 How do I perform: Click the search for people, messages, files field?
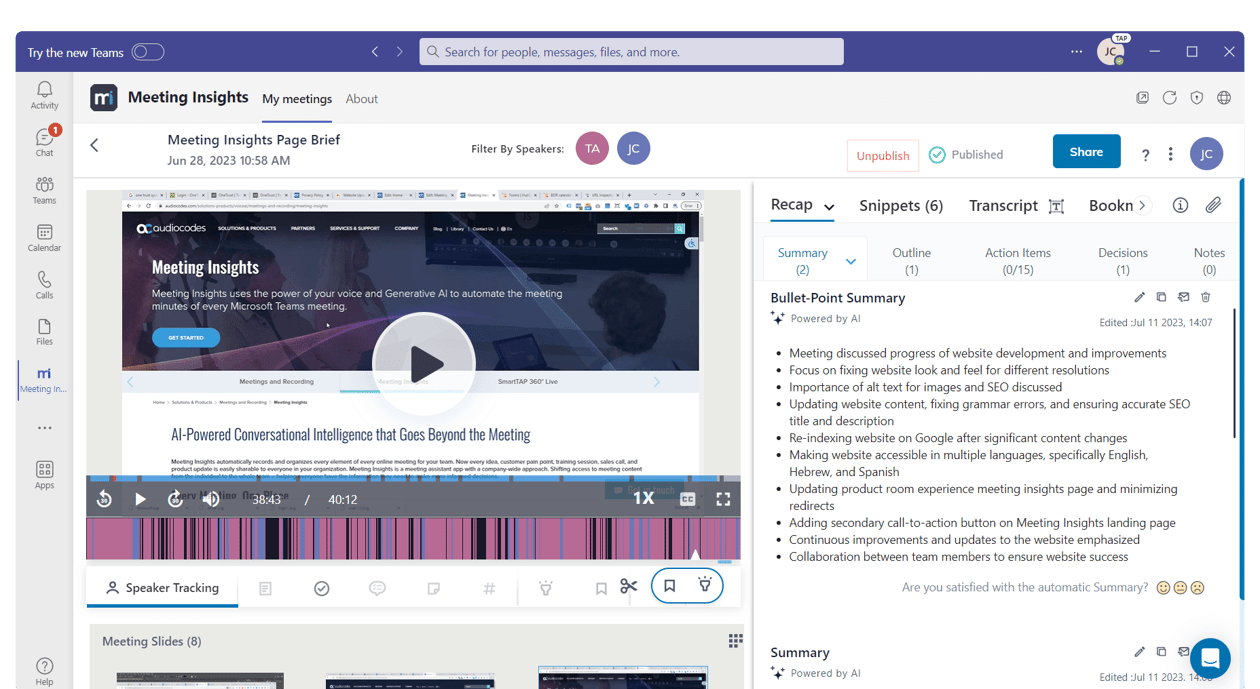pyautogui.click(x=631, y=52)
